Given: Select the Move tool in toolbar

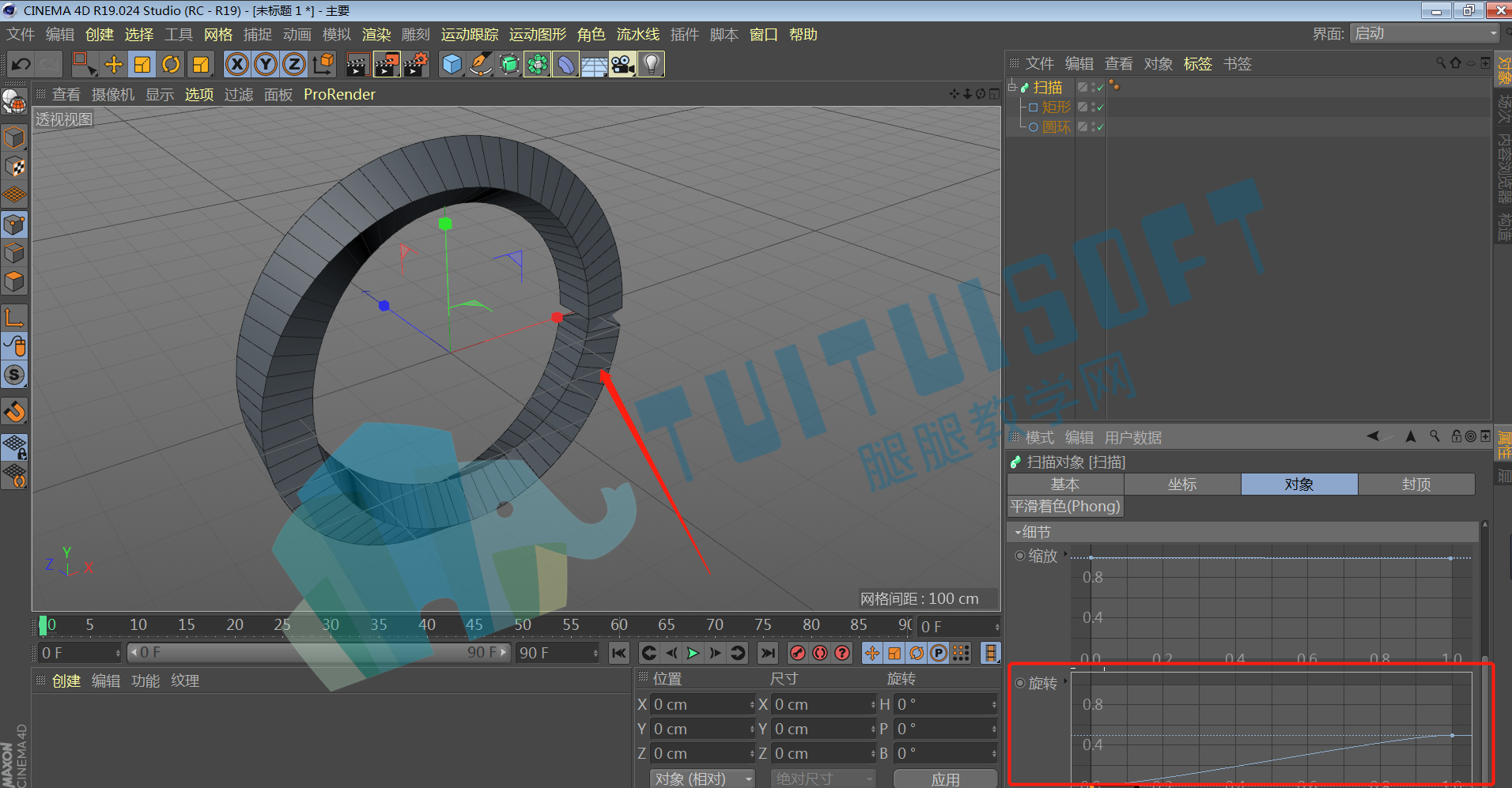Looking at the screenshot, I should (x=113, y=65).
